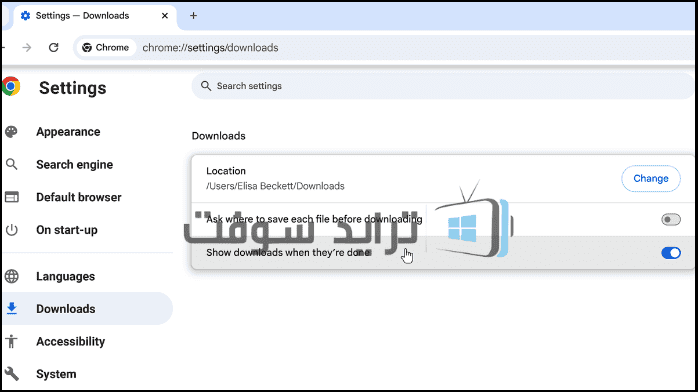This screenshot has height=392, width=698.
Task: Click the forward navigation arrow
Action: [27, 47]
